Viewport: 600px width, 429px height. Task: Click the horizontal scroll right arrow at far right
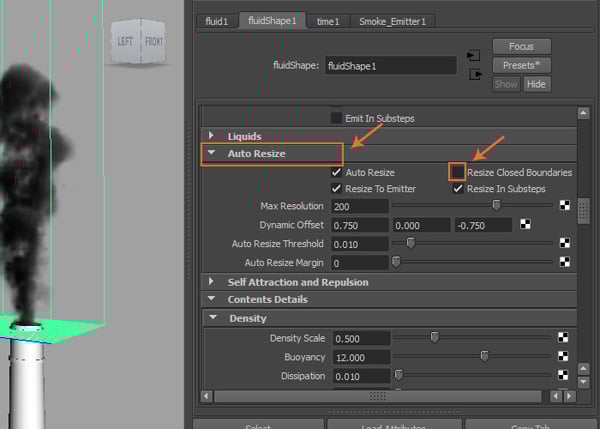pyautogui.click(x=570, y=396)
